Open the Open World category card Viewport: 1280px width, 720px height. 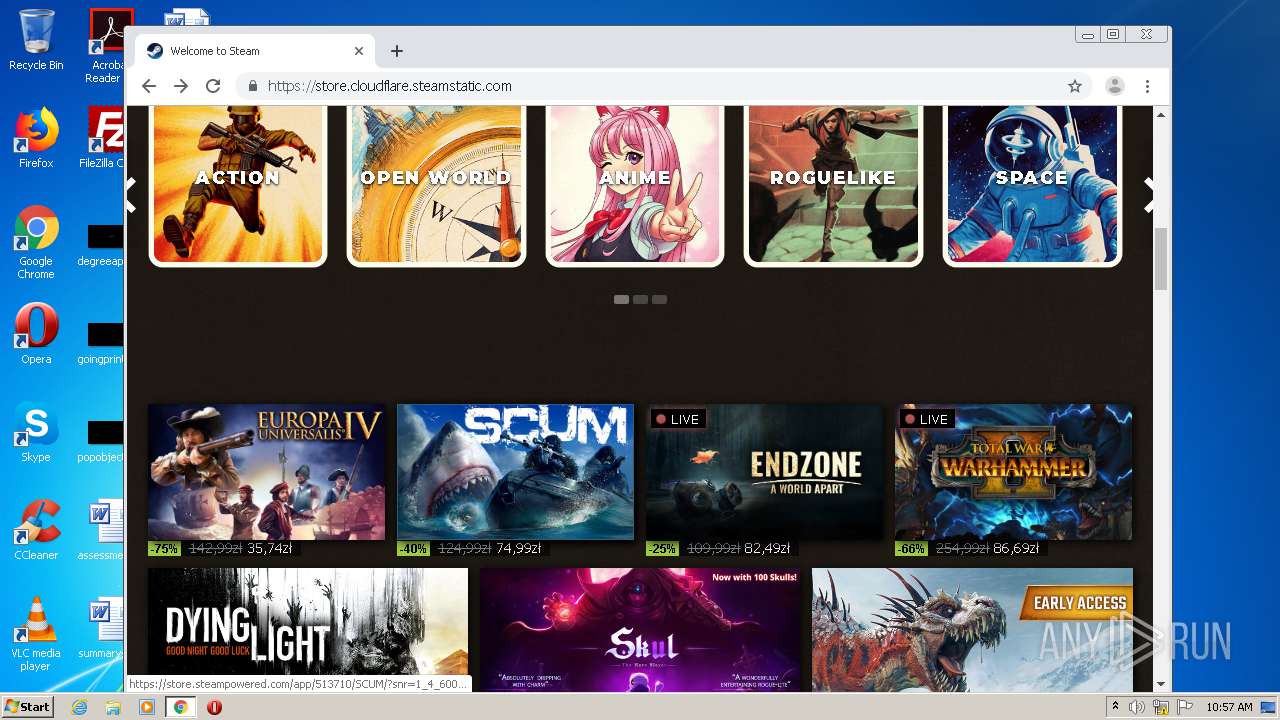[x=436, y=185]
